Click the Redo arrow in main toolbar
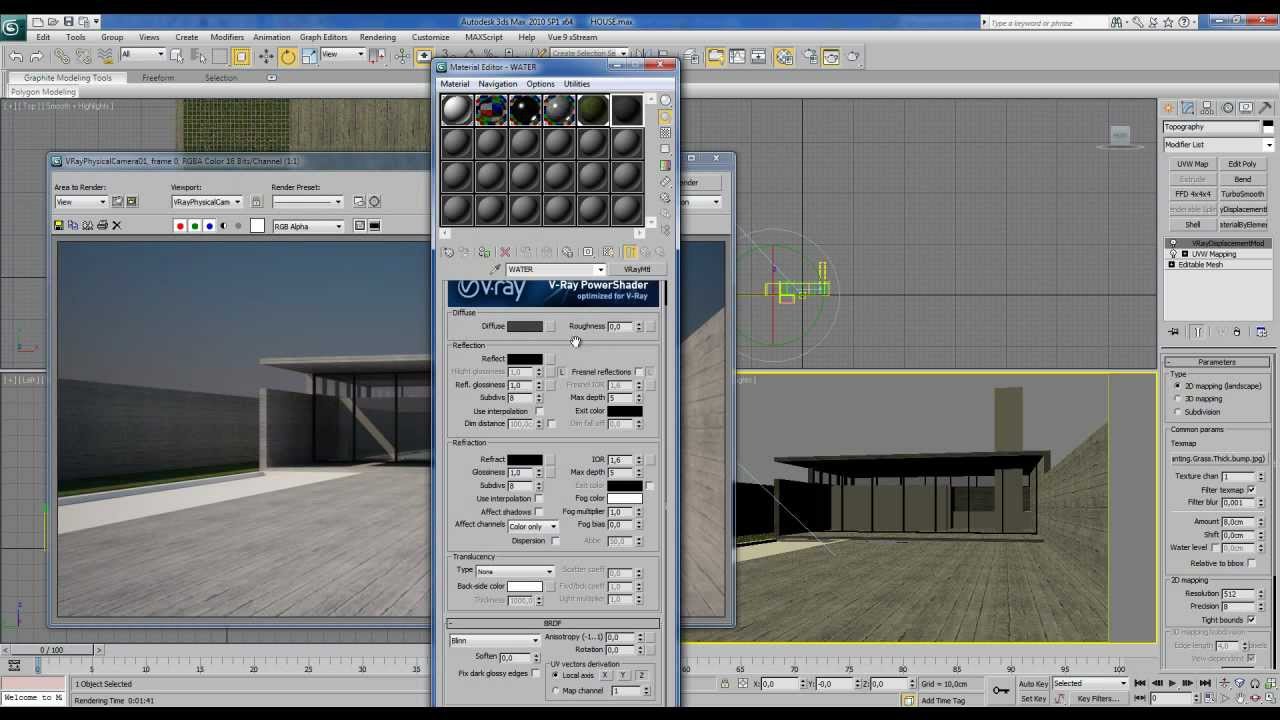Viewport: 1280px width, 720px height. click(37, 57)
